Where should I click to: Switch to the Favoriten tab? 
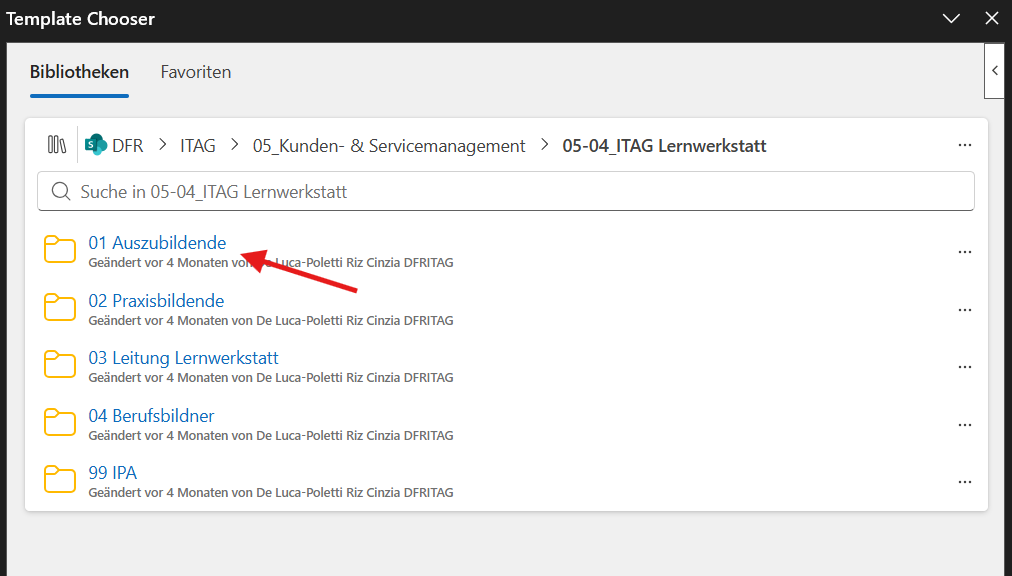(196, 72)
